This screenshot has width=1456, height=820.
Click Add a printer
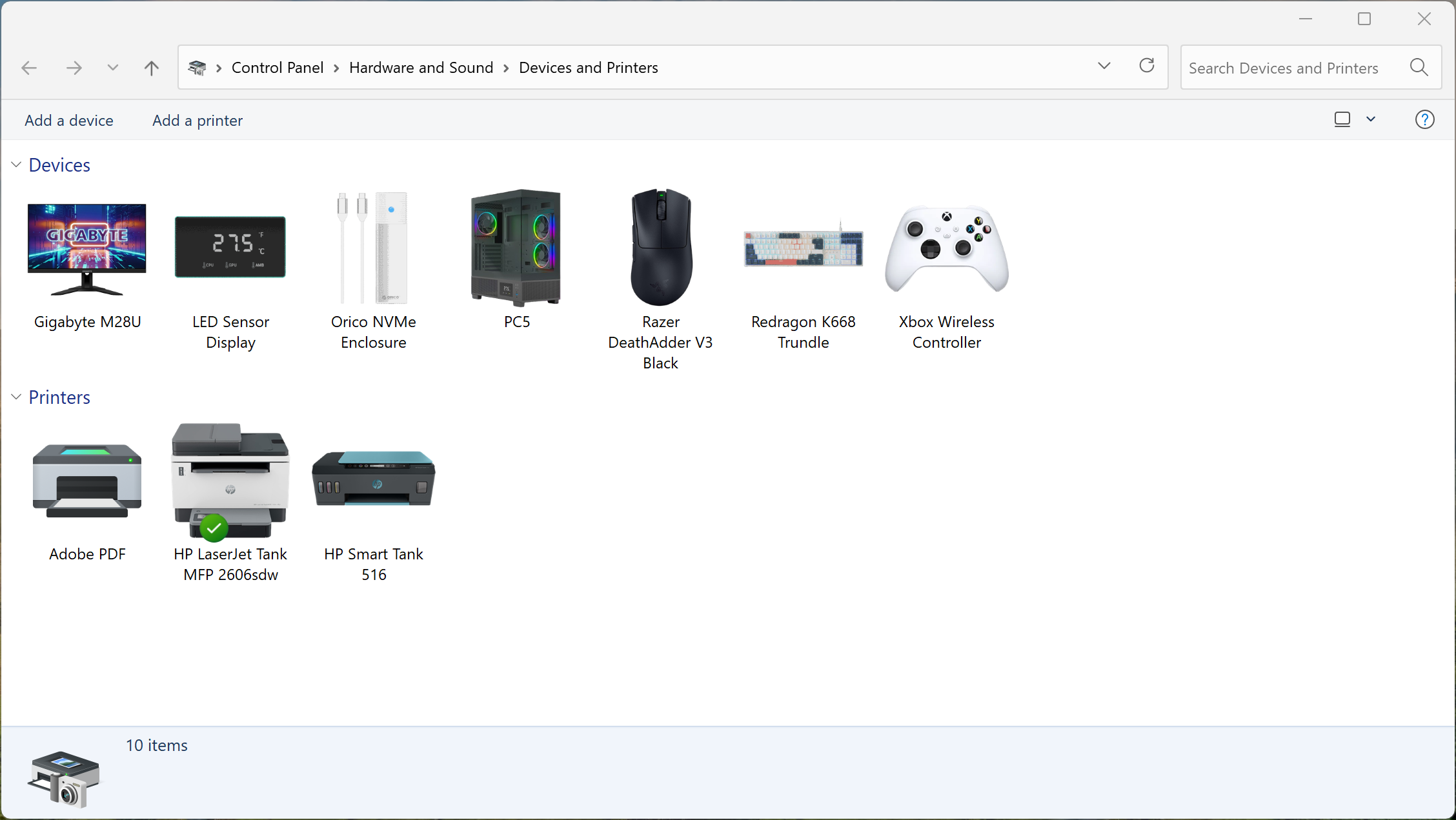tap(197, 121)
